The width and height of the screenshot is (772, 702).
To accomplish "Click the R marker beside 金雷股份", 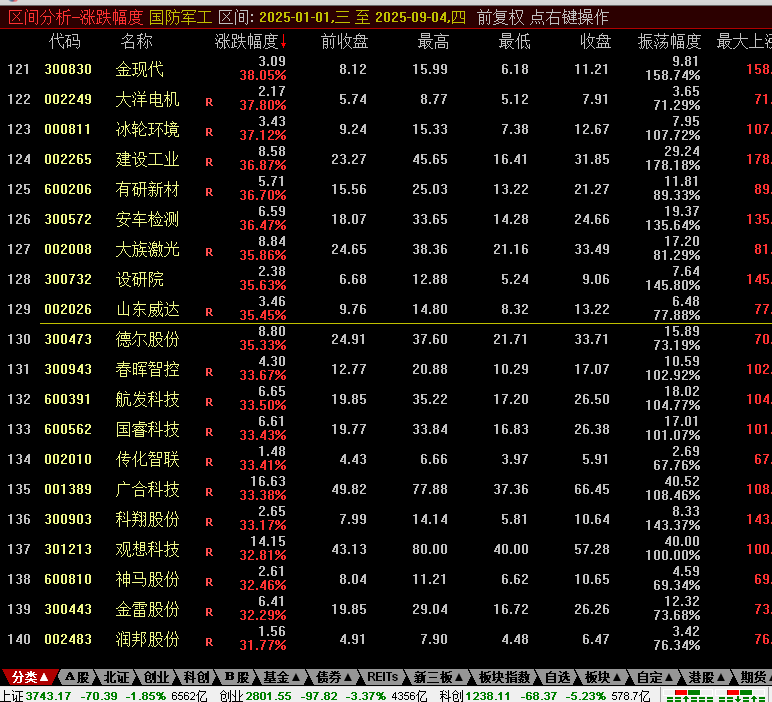I will 209,612.
